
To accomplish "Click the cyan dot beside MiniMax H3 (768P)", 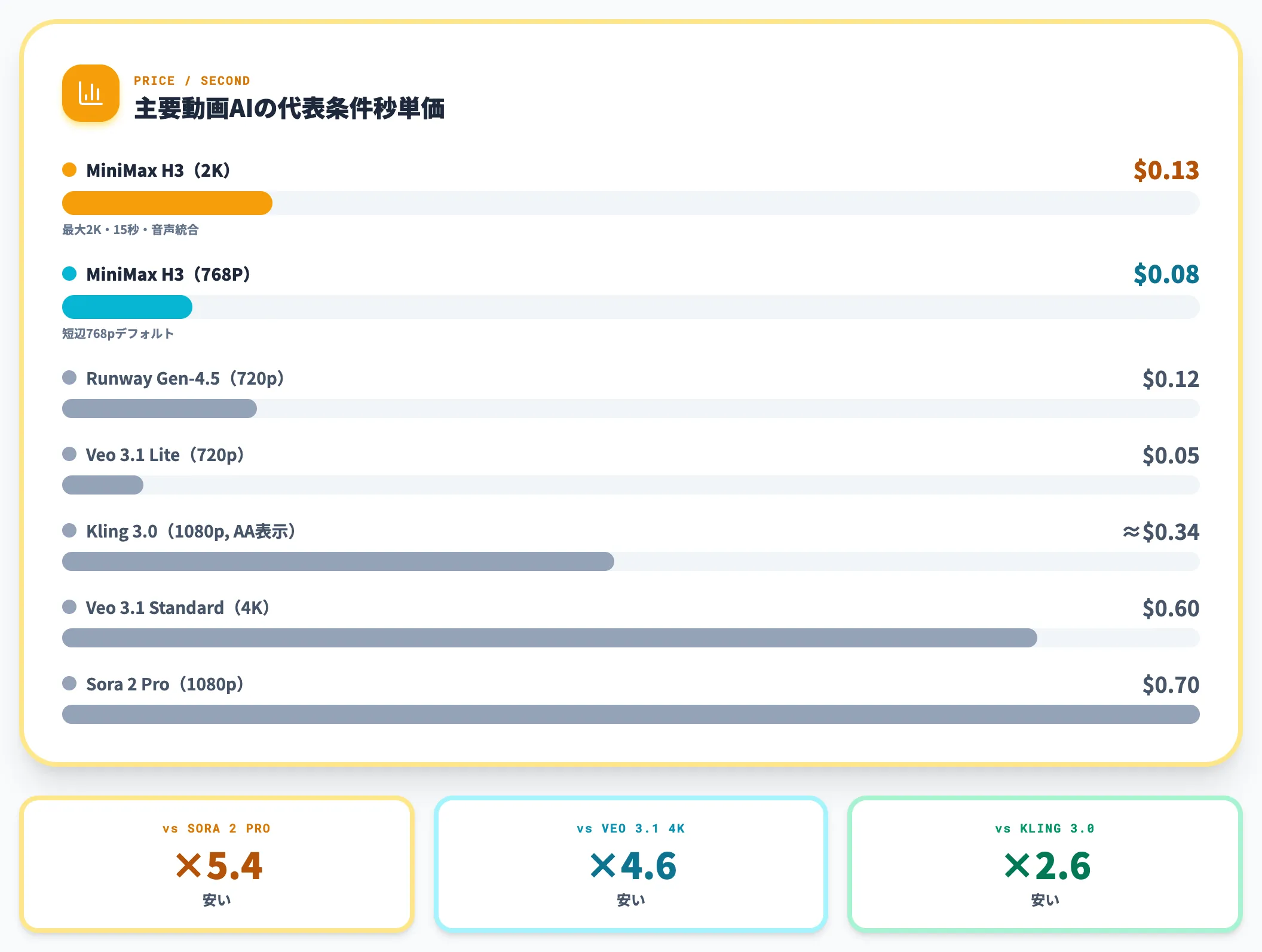I will (69, 274).
